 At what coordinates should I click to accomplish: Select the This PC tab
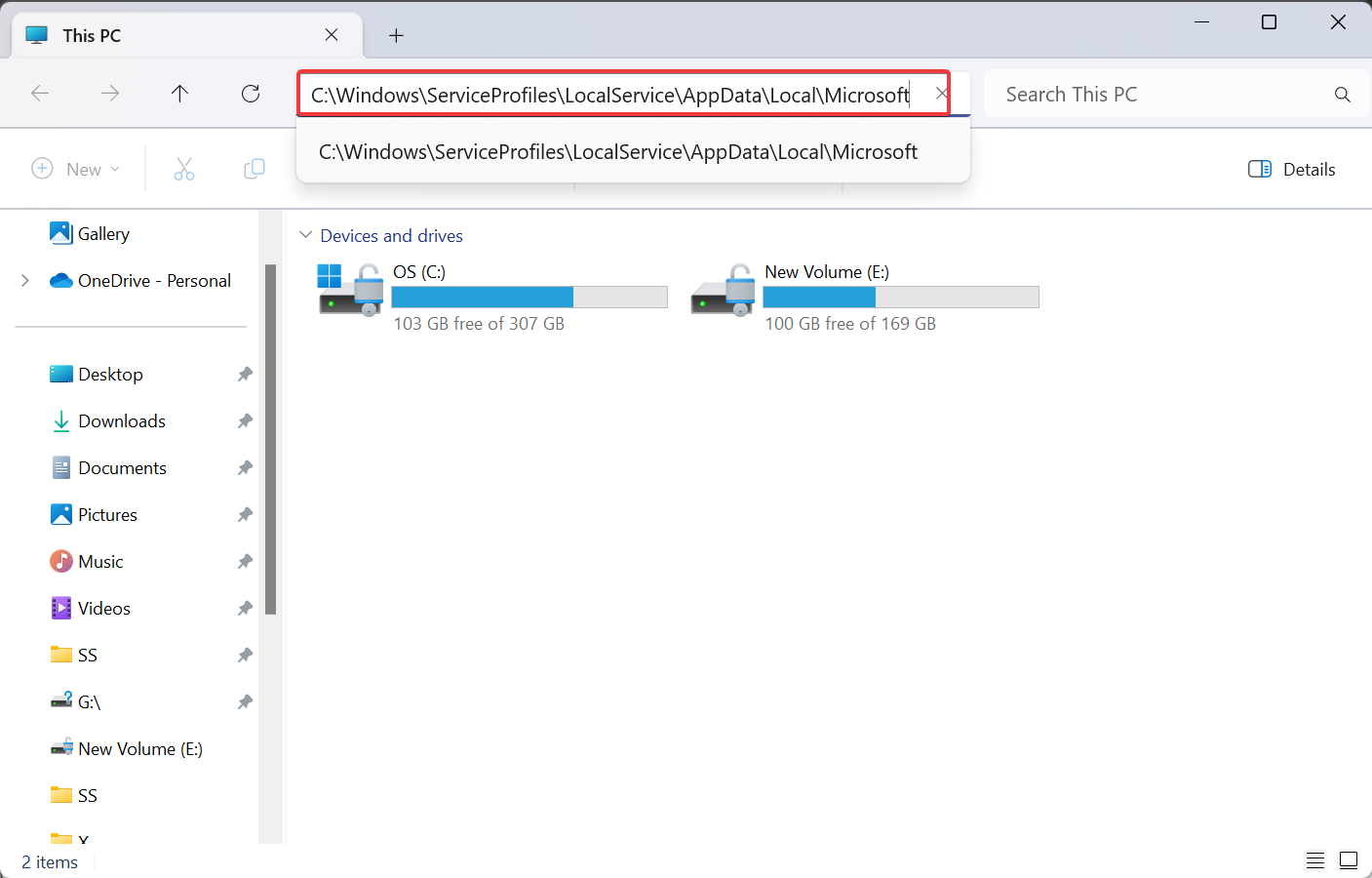point(186,35)
